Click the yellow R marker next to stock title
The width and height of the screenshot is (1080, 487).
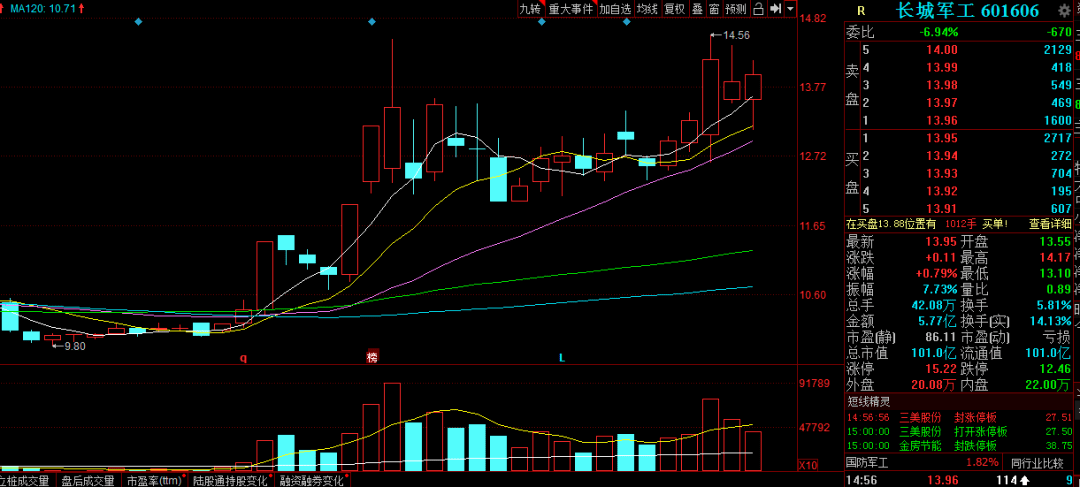pos(860,10)
